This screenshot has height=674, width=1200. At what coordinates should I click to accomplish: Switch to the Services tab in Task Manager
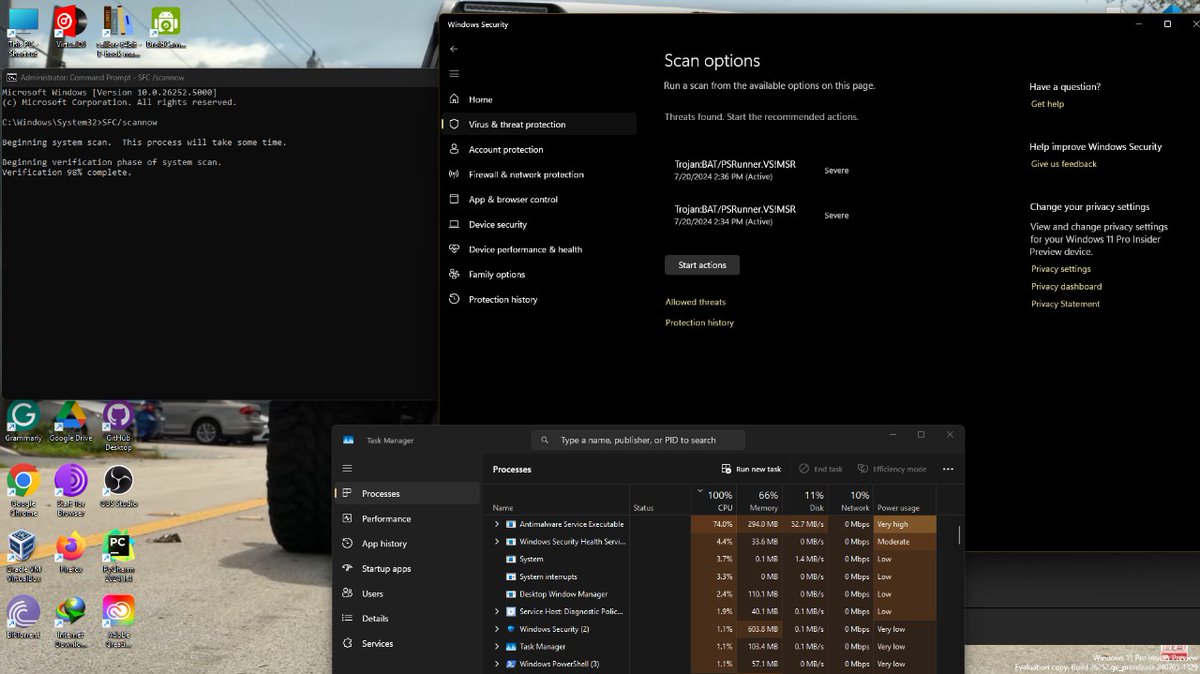pyautogui.click(x=407, y=644)
